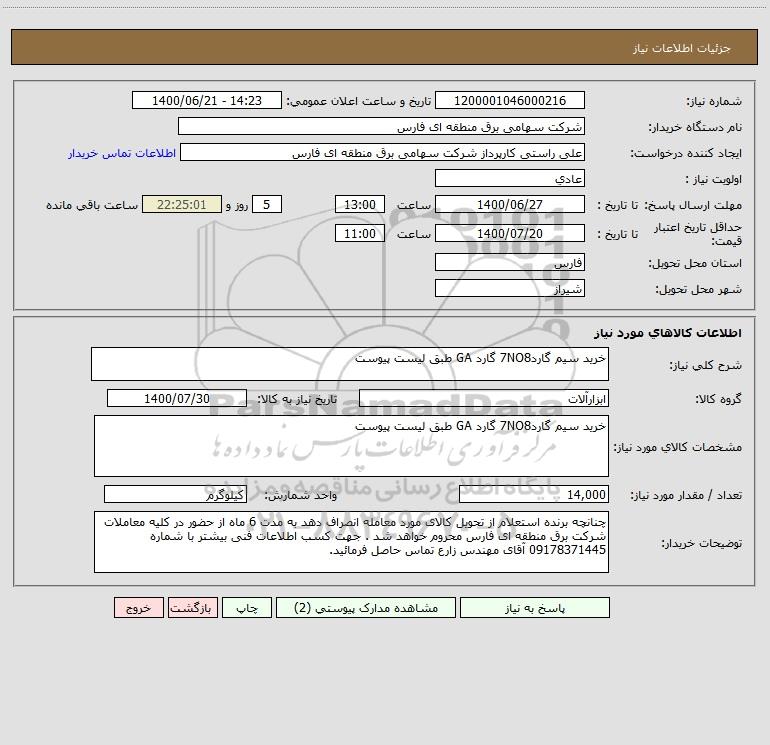Click the شرح کلی نیاز description box
Image resolution: width=770 pixels, height=745 pixels.
[350, 364]
